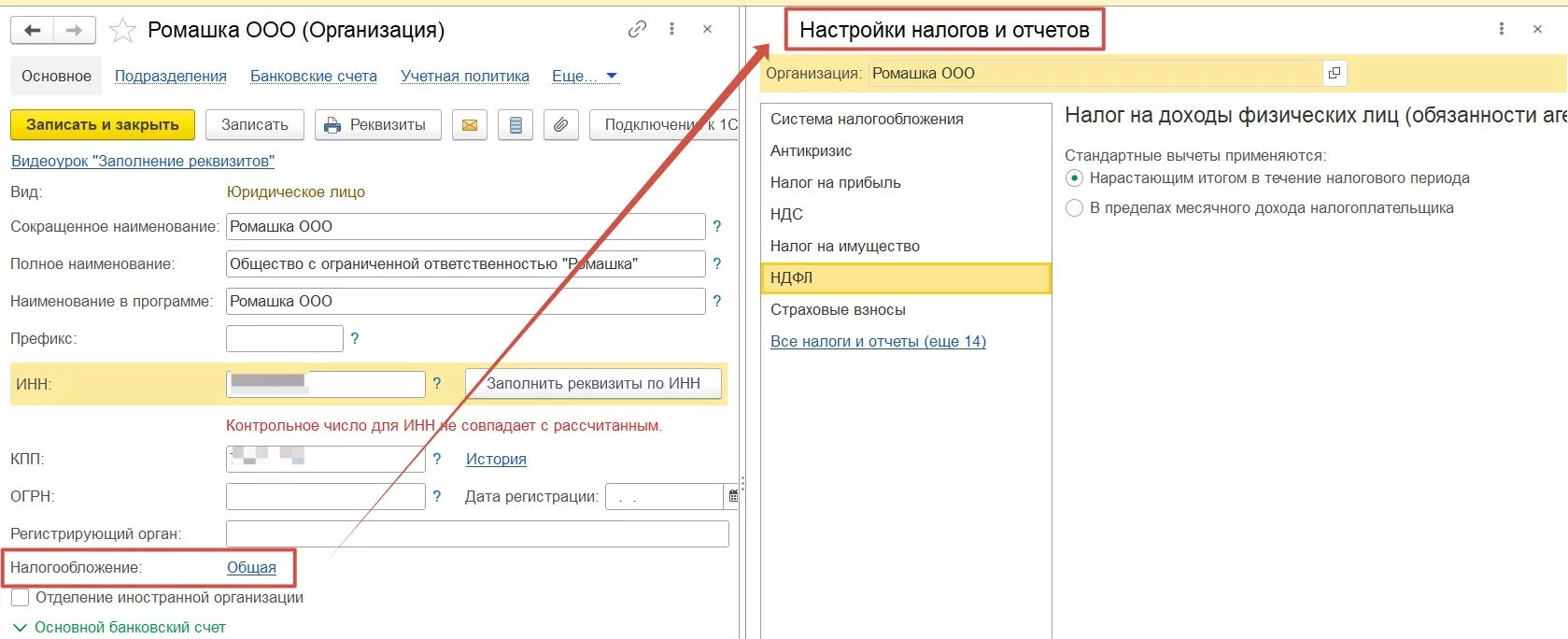Show help for КПП field
The image size is (1568, 639).
437,459
